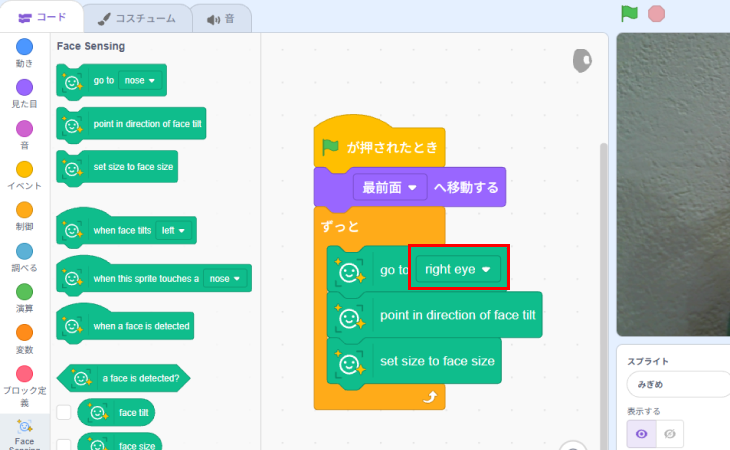730x450 pixels.
Task: Tick the face size reporter checkbox
Action: click(64, 444)
